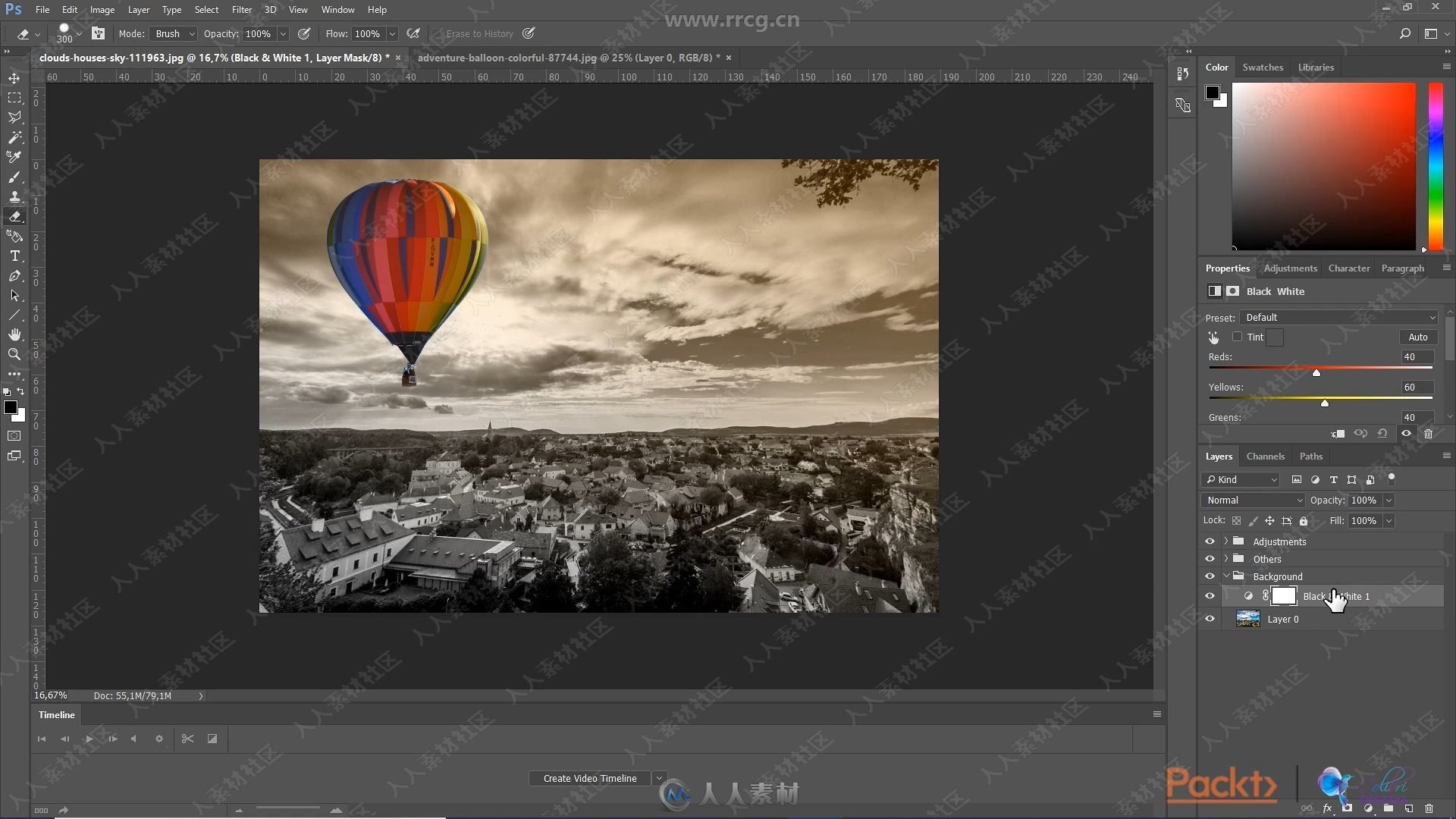Click the Adjustments tab in Properties
1456x819 pixels.
[x=1291, y=267]
